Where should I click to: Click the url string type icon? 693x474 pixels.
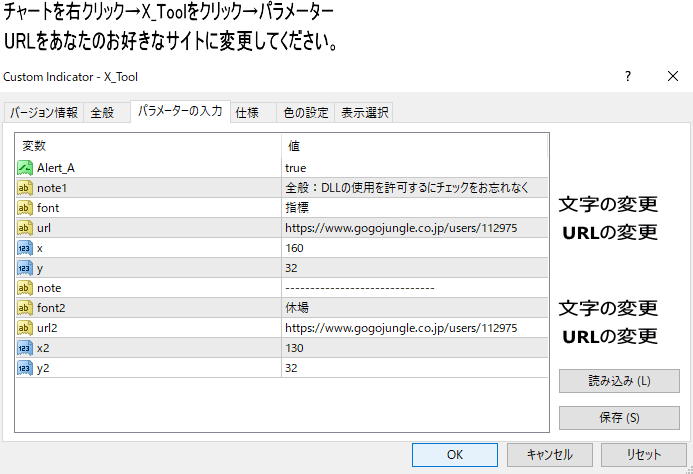(x=26, y=228)
